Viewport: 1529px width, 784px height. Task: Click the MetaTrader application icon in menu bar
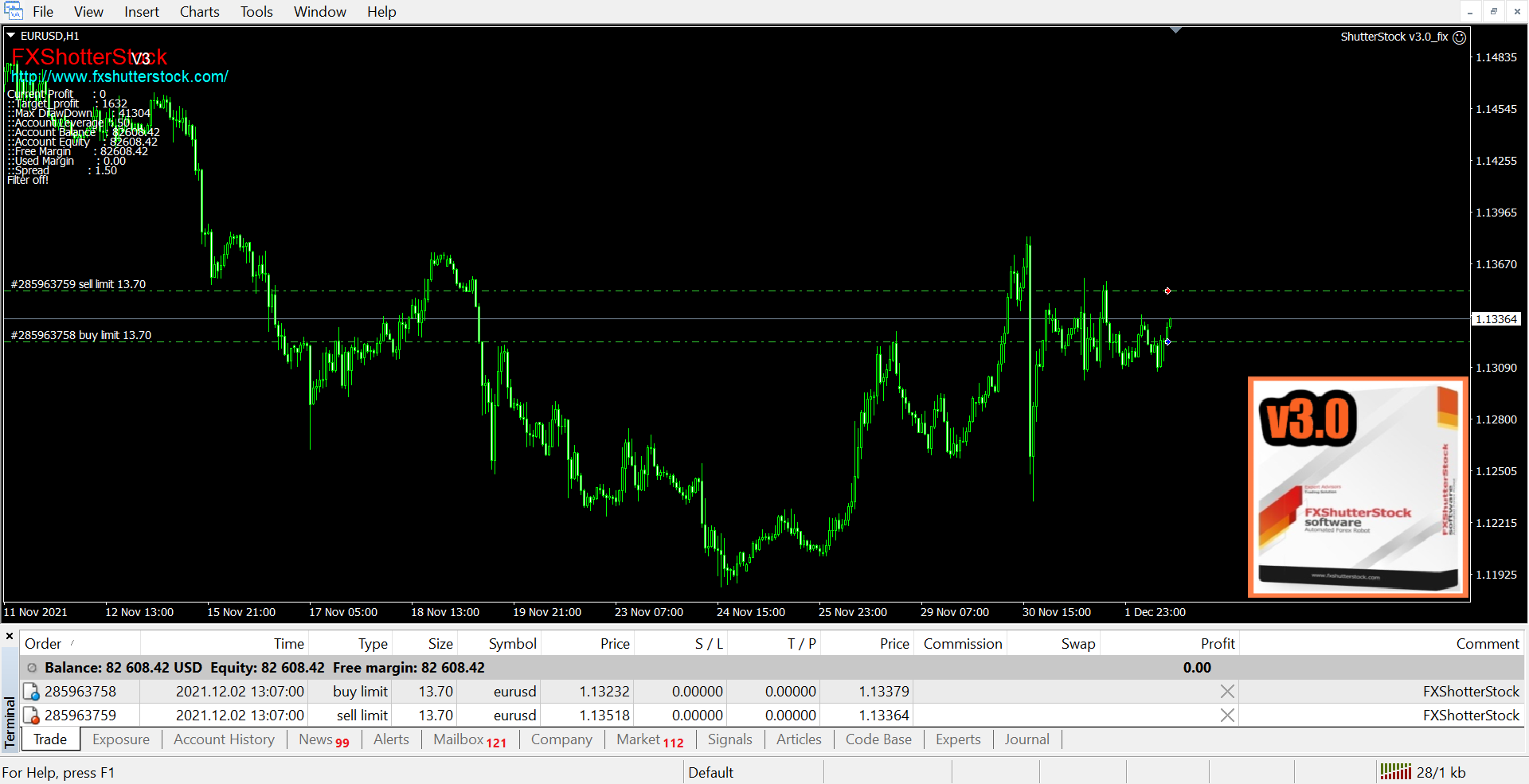coord(14,11)
